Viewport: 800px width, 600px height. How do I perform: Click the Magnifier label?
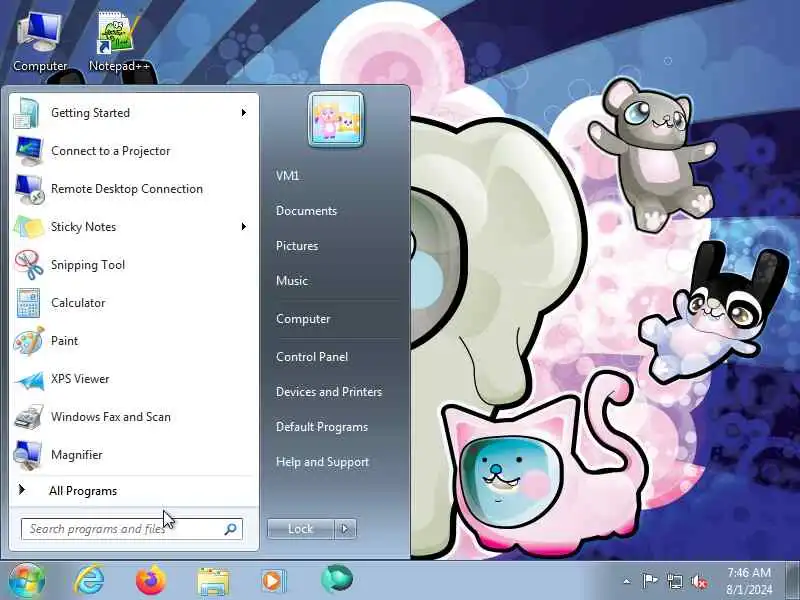pyautogui.click(x=77, y=455)
